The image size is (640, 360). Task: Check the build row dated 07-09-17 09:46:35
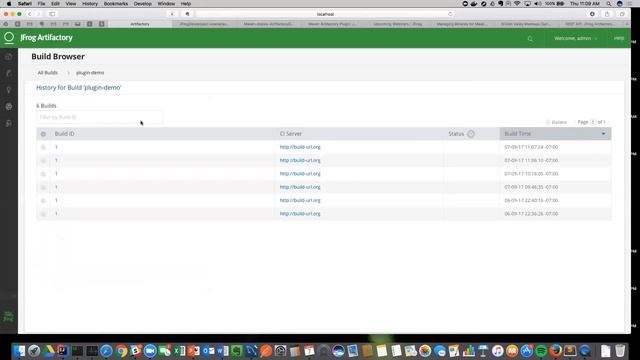tap(43, 187)
